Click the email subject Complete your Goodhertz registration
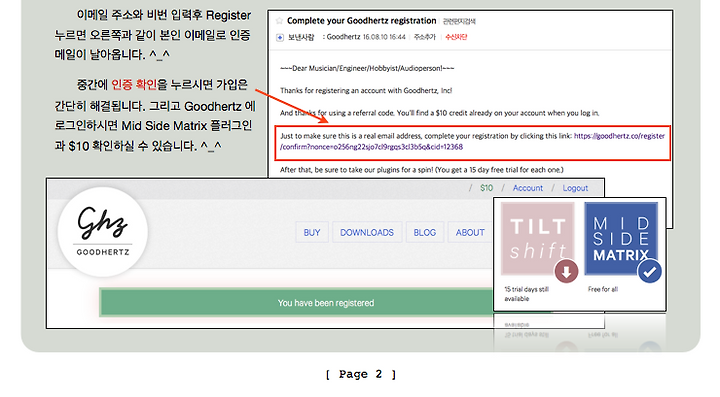 (361, 21)
